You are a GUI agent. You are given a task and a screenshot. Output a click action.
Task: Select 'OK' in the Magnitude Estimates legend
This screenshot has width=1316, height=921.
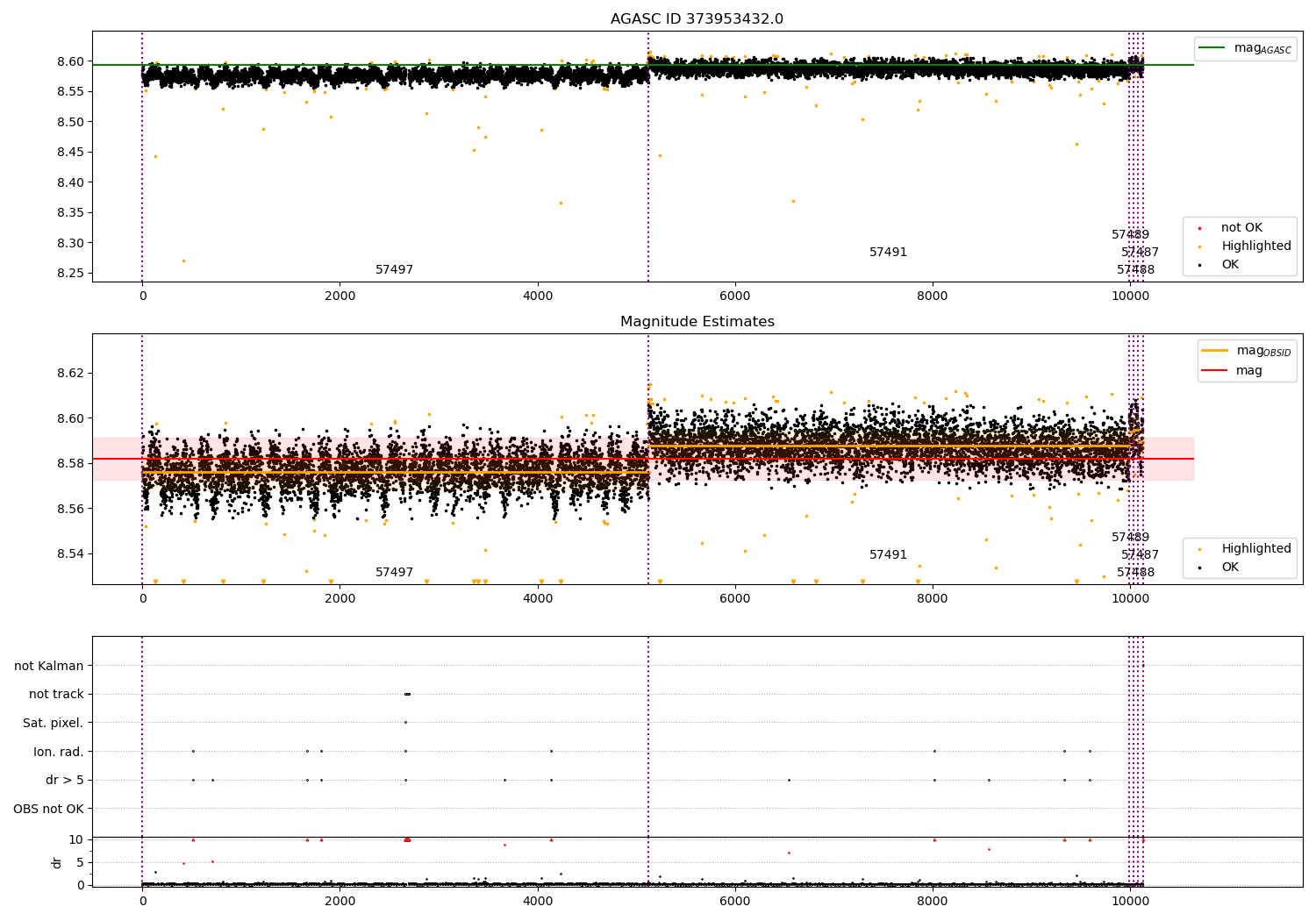(1230, 568)
